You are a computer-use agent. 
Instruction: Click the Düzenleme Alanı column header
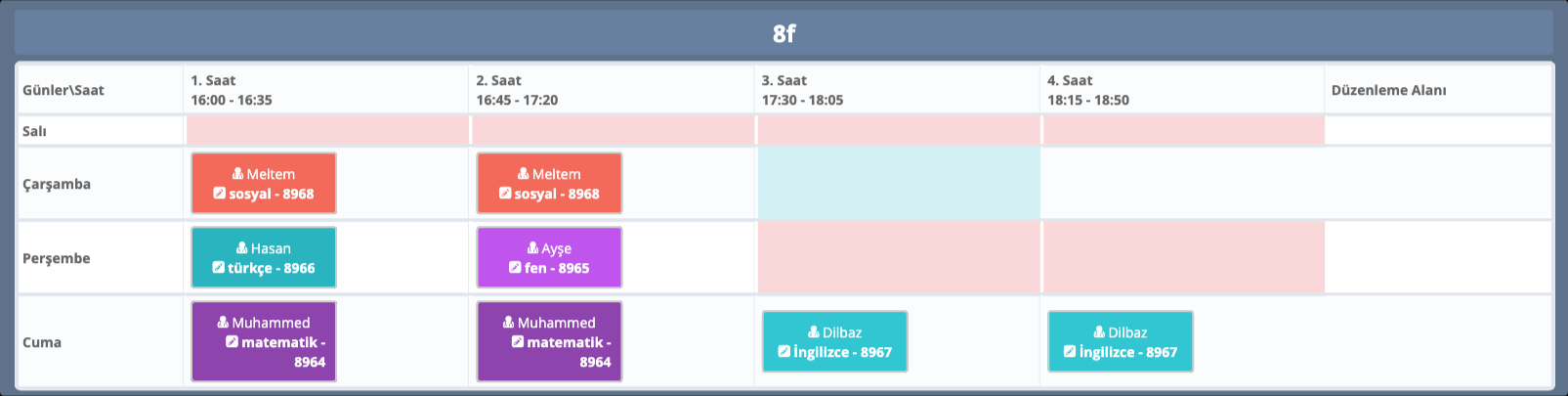tap(1388, 90)
